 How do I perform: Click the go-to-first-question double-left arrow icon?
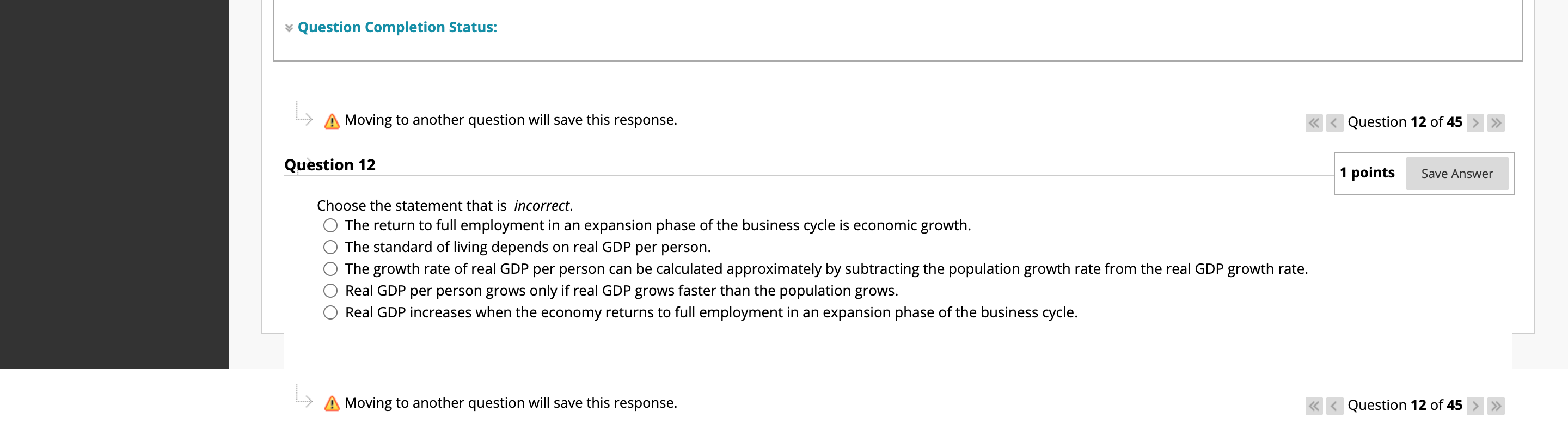1313,124
